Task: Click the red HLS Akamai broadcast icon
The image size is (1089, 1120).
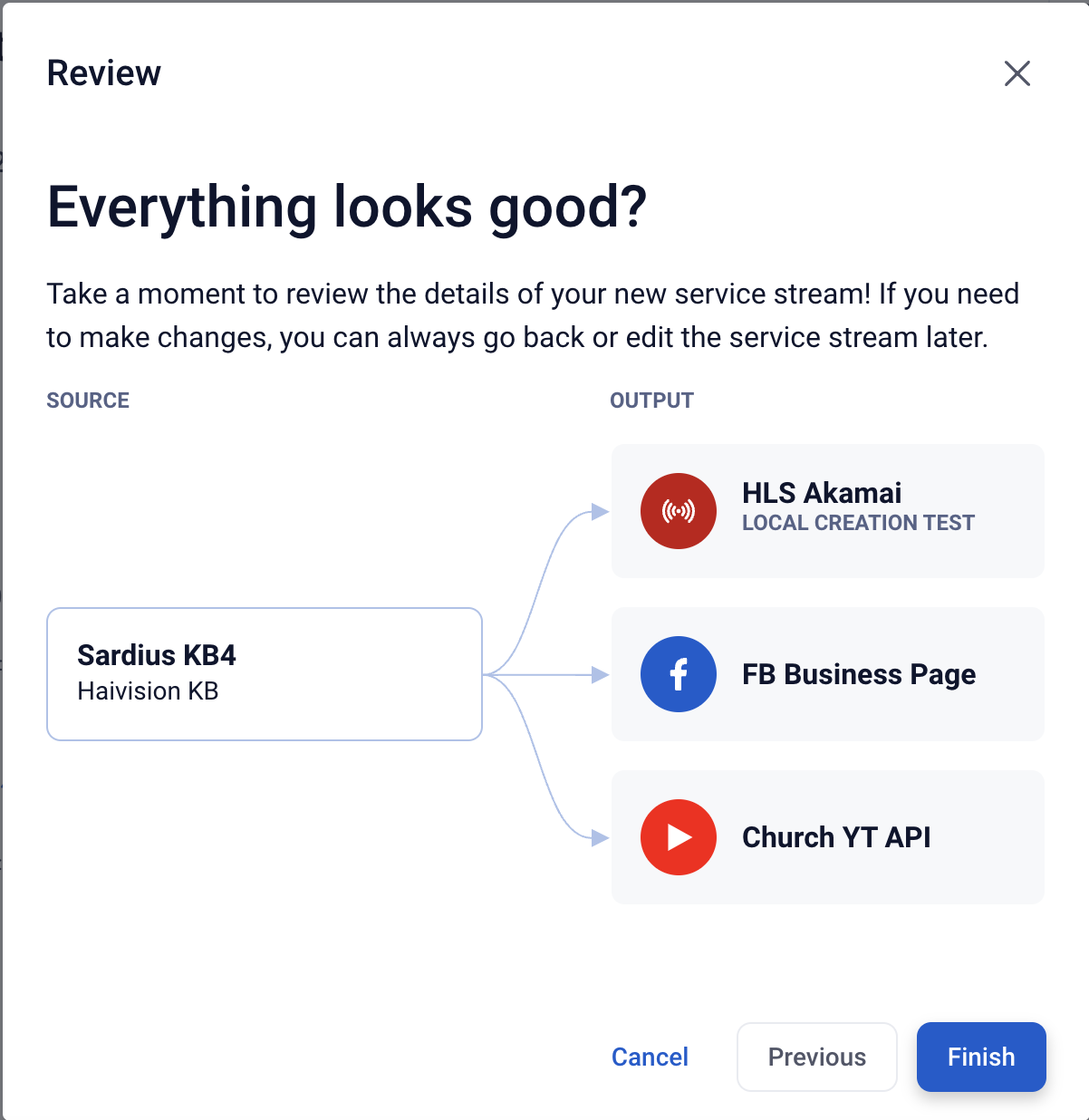Action: coord(678,511)
